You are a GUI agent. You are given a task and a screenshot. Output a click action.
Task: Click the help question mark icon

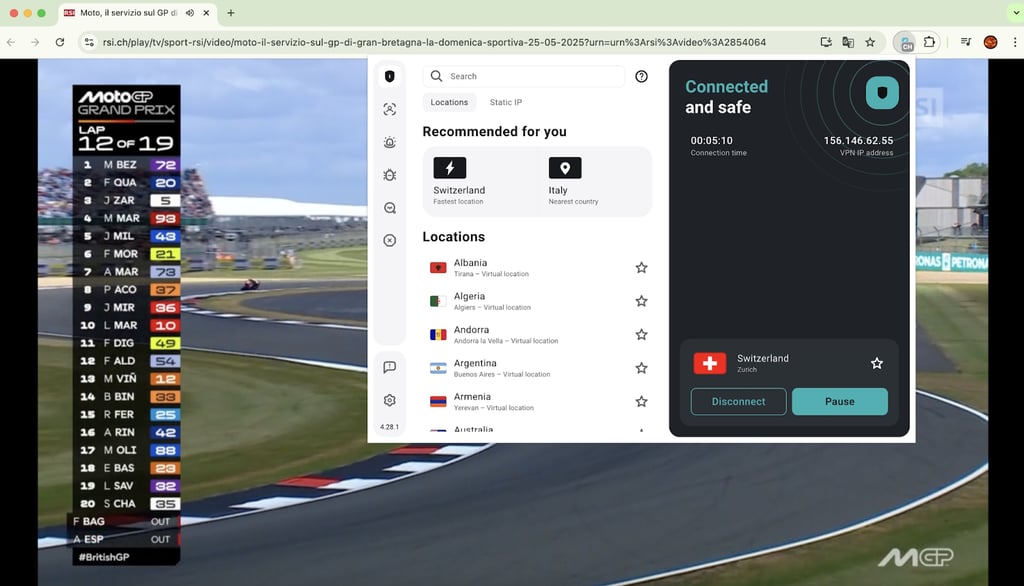(x=641, y=76)
